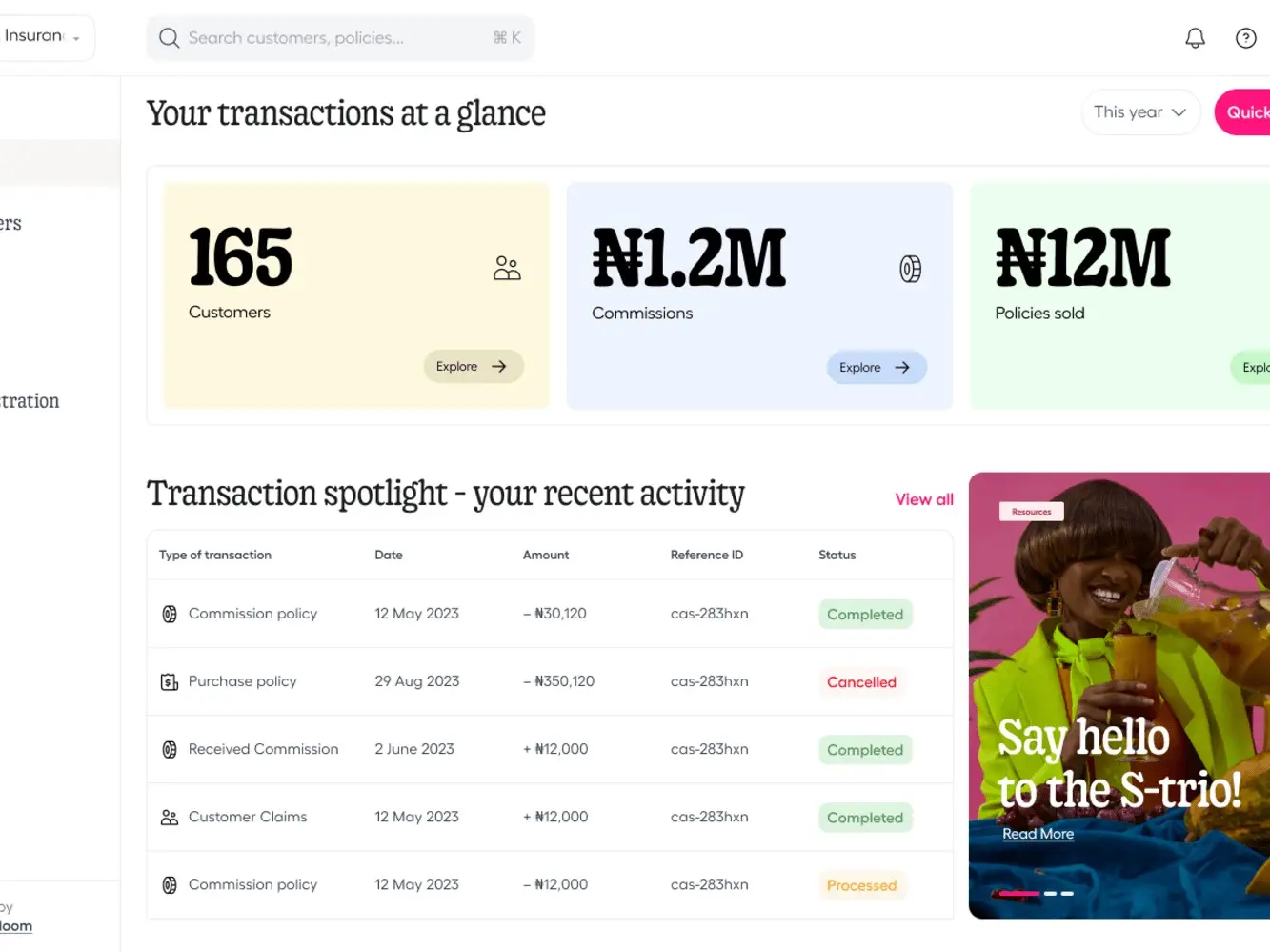The height and width of the screenshot is (952, 1270).
Task: Click the notifications bell icon
Action: point(1195,38)
